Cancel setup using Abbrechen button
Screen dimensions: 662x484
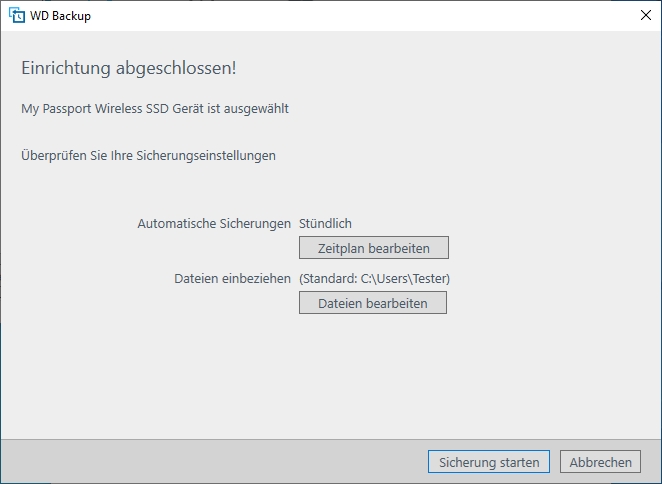[x=600, y=462]
